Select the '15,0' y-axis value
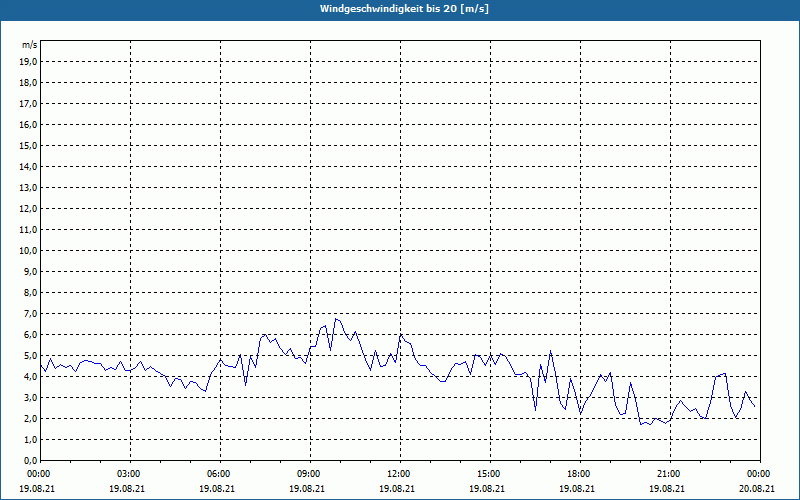This screenshot has height=500, width=800. coord(28,145)
